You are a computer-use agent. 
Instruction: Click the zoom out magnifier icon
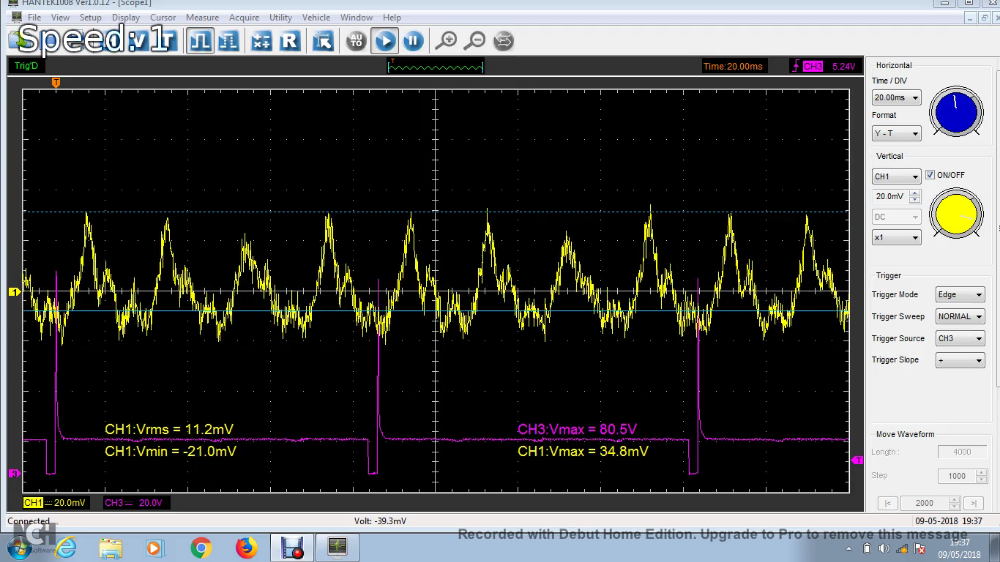tap(475, 41)
